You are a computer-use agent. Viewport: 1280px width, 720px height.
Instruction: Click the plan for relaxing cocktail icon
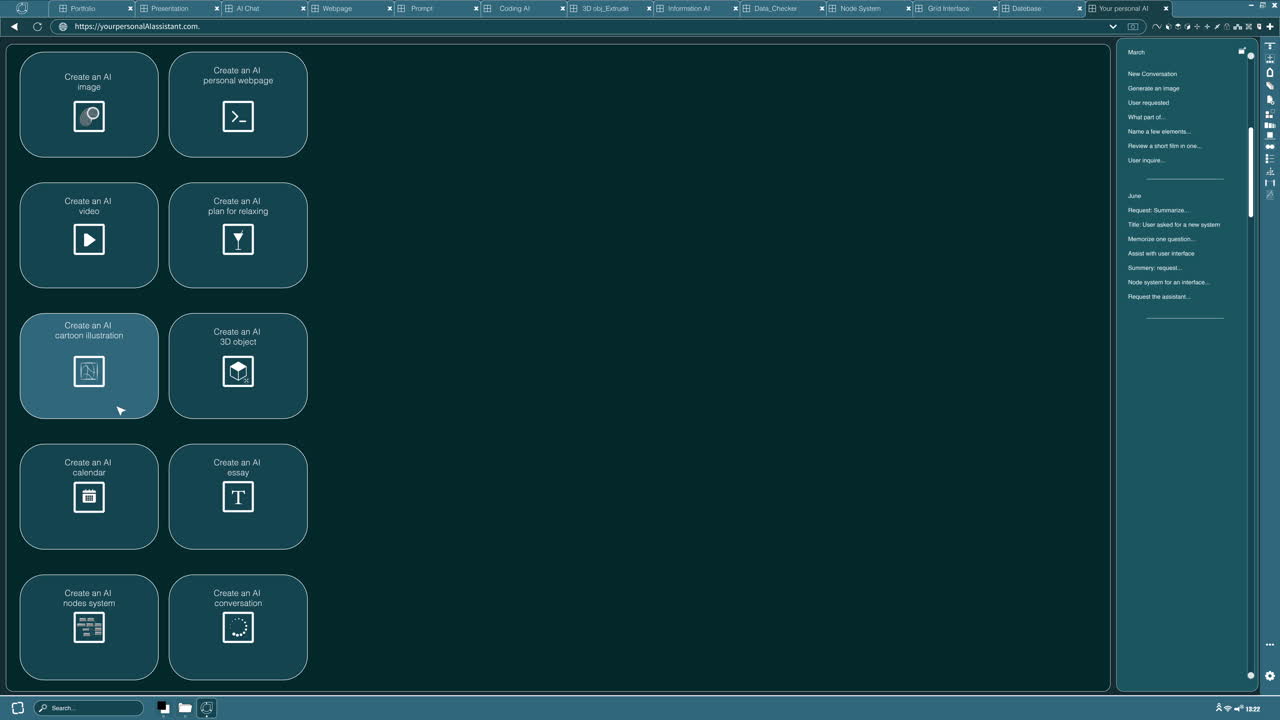coord(238,240)
